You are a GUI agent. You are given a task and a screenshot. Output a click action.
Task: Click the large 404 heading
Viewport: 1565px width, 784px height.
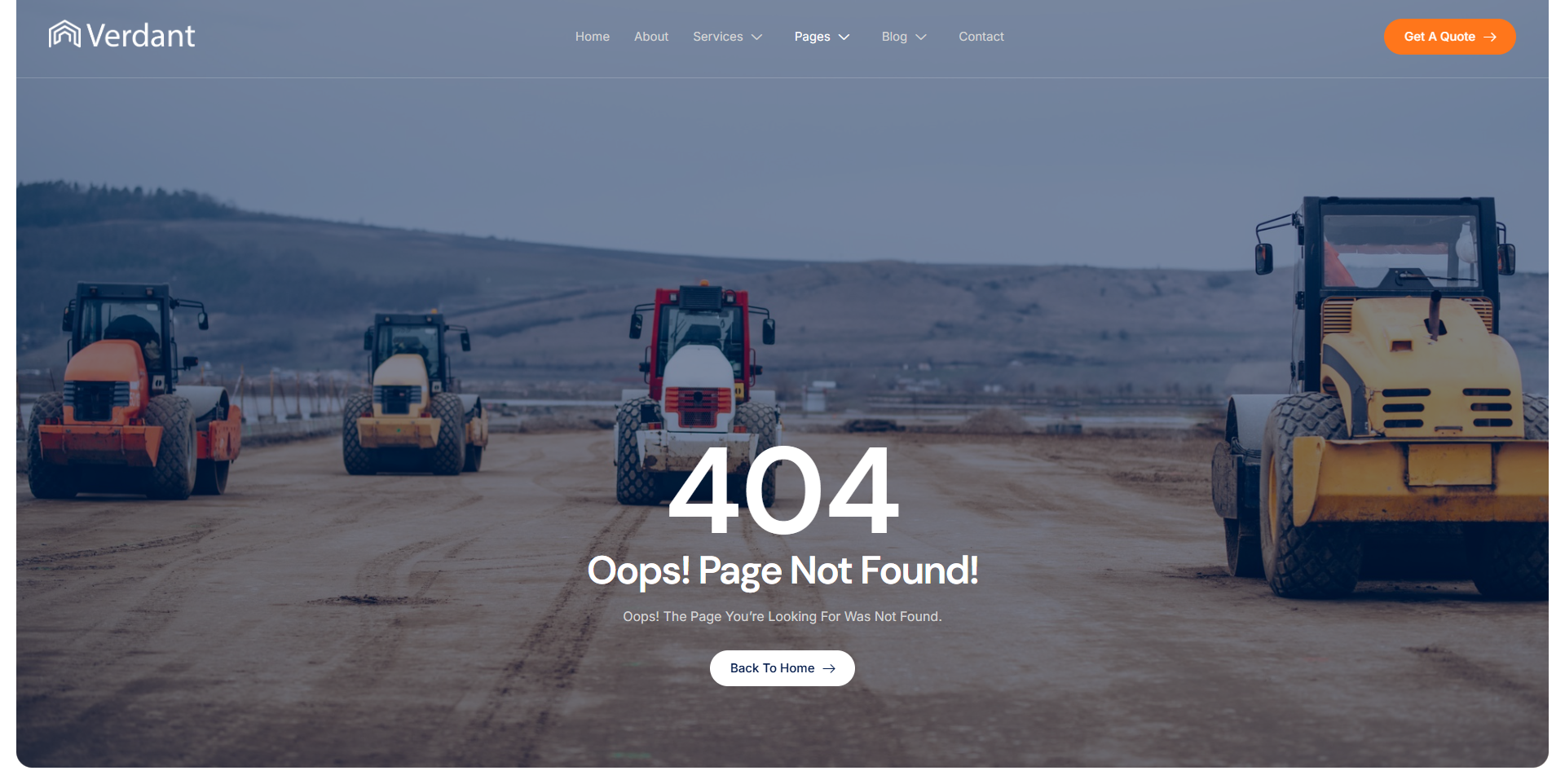(783, 491)
